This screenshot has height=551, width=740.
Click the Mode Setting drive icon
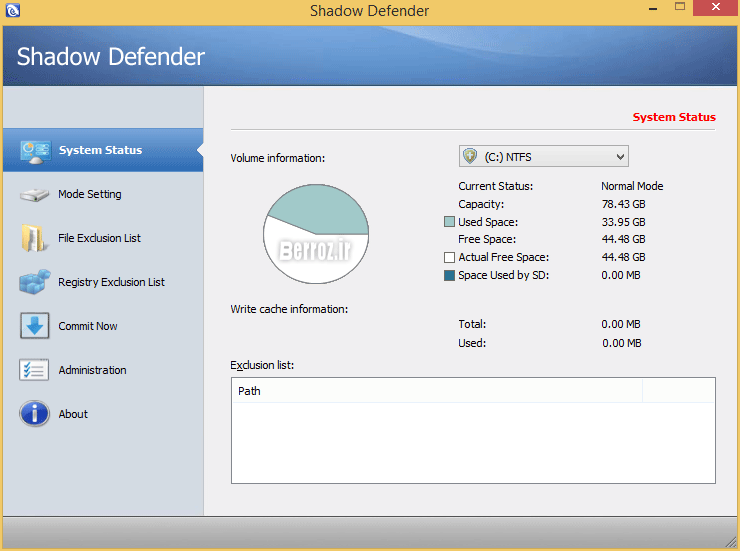[x=34, y=195]
